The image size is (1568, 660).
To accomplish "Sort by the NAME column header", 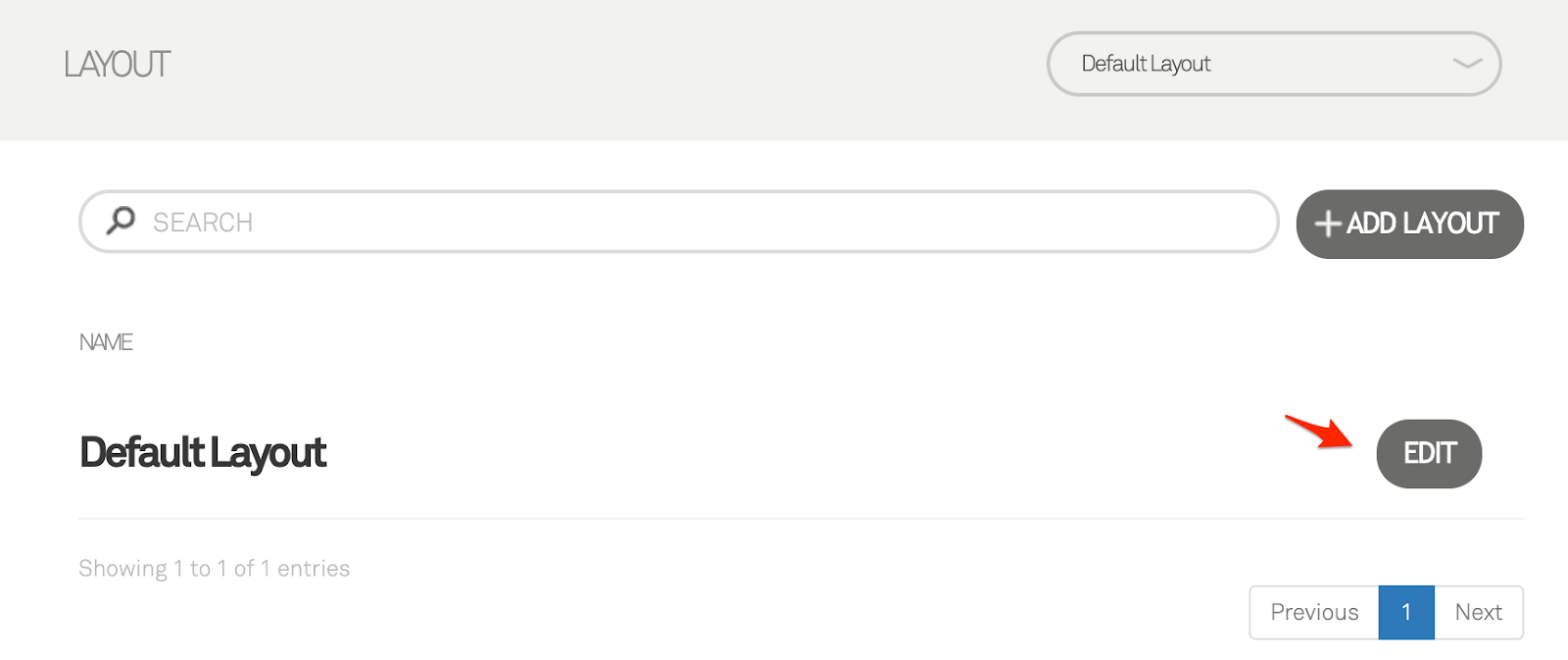I will coord(106,342).
